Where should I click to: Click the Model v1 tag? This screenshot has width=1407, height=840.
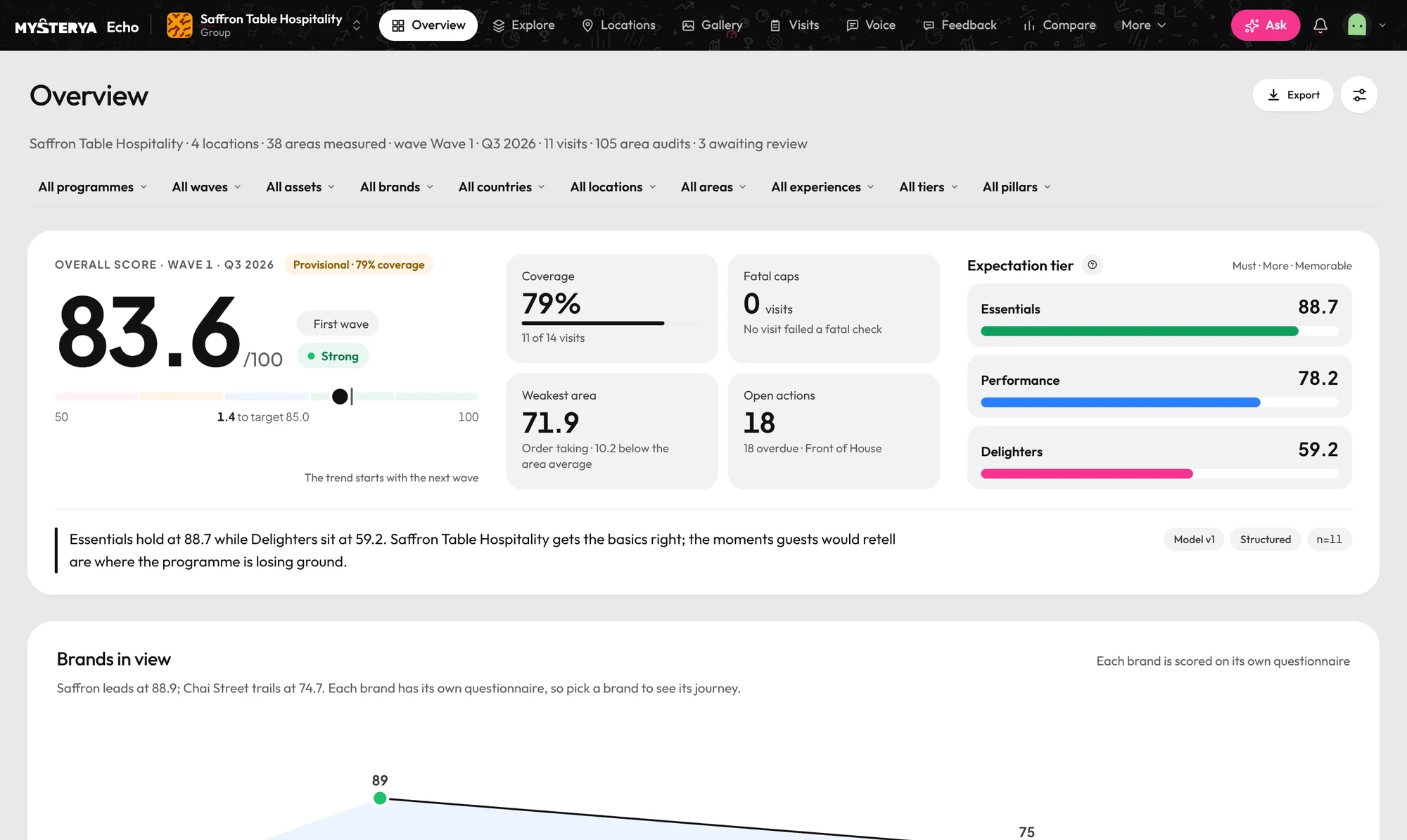pos(1194,540)
